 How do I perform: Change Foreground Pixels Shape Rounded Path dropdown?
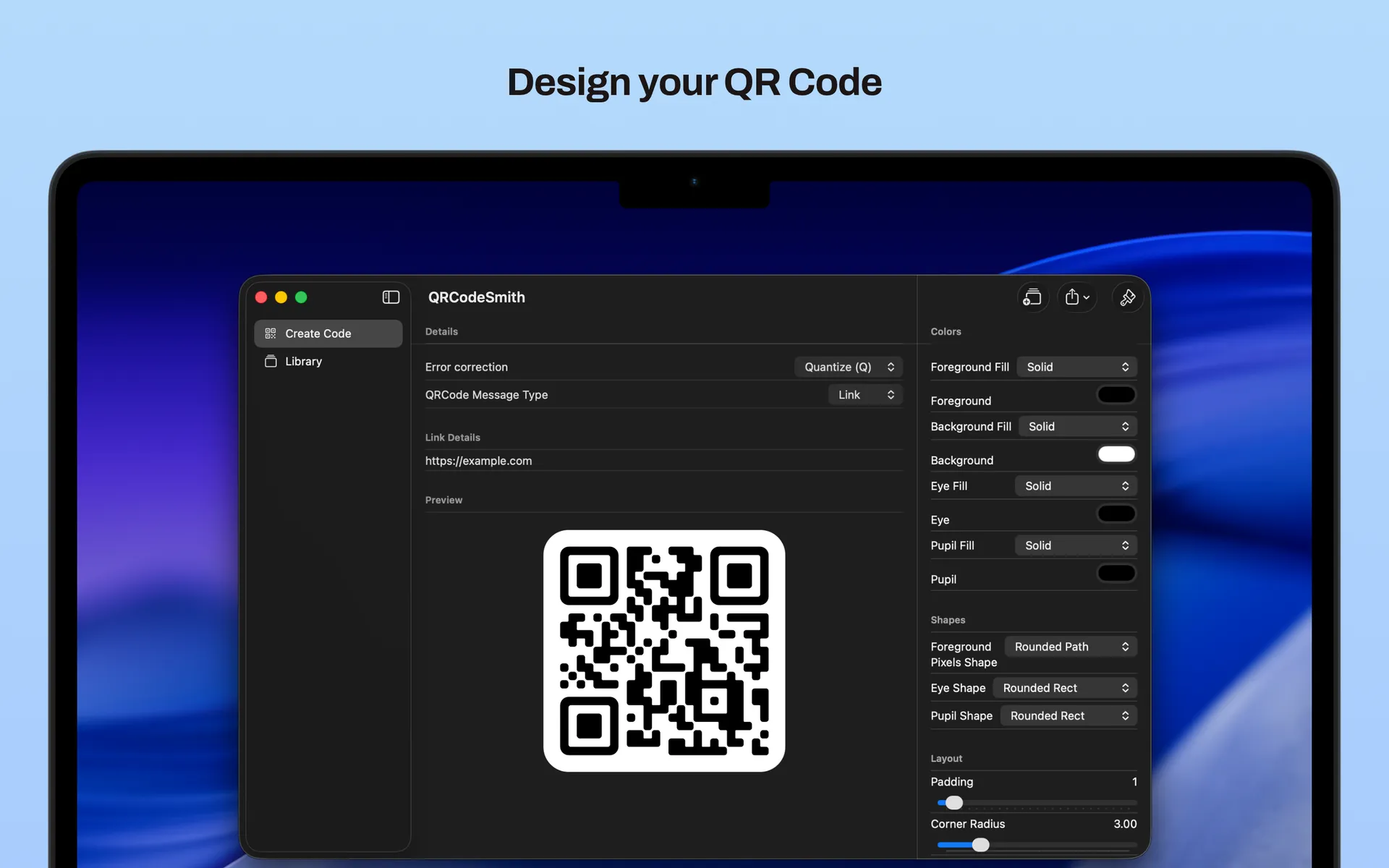pyautogui.click(x=1070, y=647)
